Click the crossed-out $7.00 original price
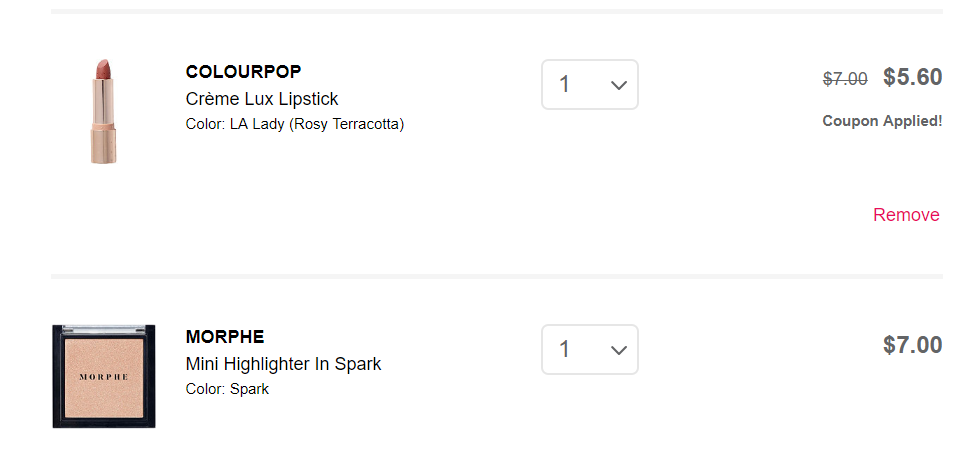The image size is (971, 468). point(845,79)
